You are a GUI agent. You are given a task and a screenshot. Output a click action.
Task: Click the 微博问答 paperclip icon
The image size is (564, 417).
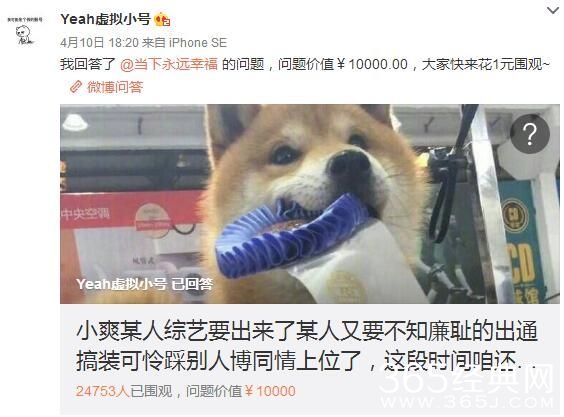tap(76, 87)
